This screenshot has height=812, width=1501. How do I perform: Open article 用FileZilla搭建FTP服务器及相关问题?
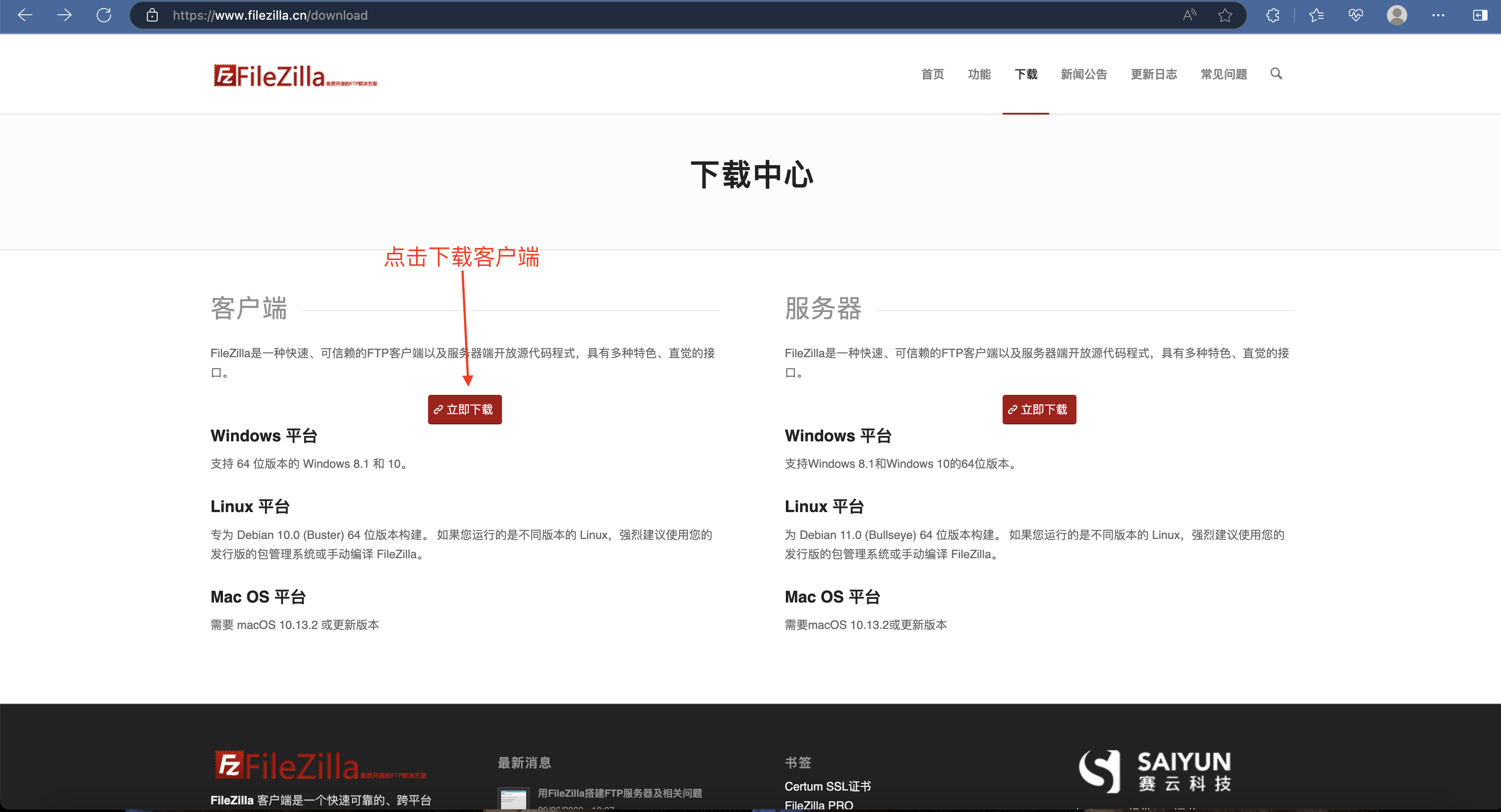pos(620,793)
